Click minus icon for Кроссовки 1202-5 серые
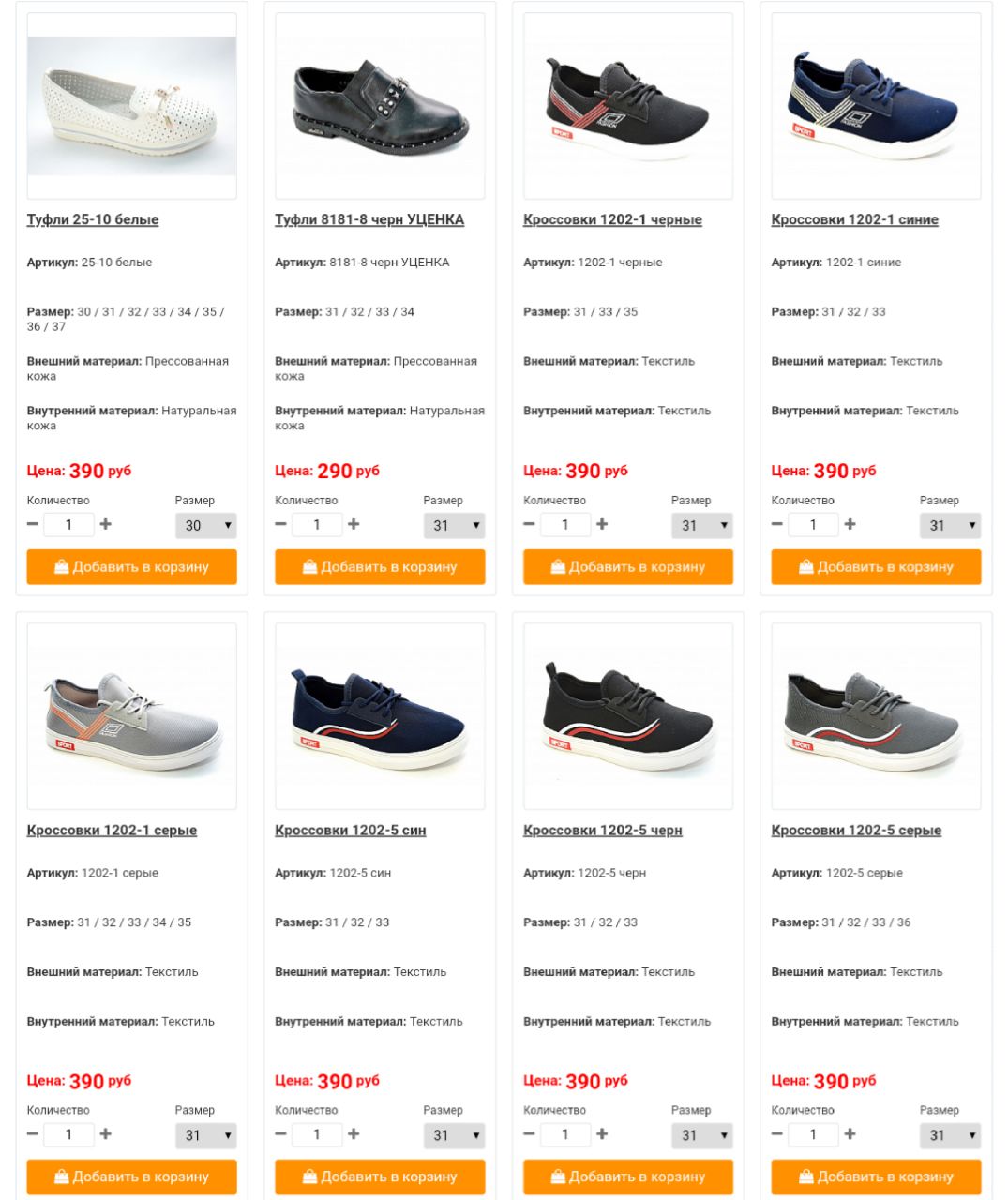1008x1200 pixels. tap(776, 1134)
